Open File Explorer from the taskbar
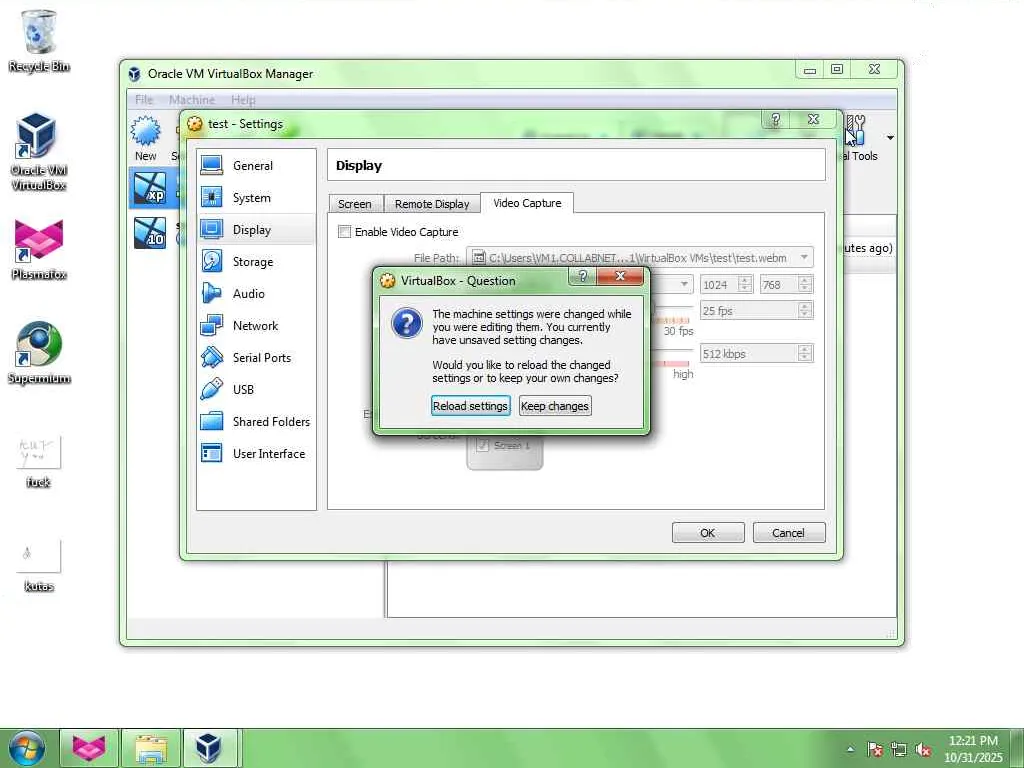This screenshot has height=768, width=1024. [151, 748]
